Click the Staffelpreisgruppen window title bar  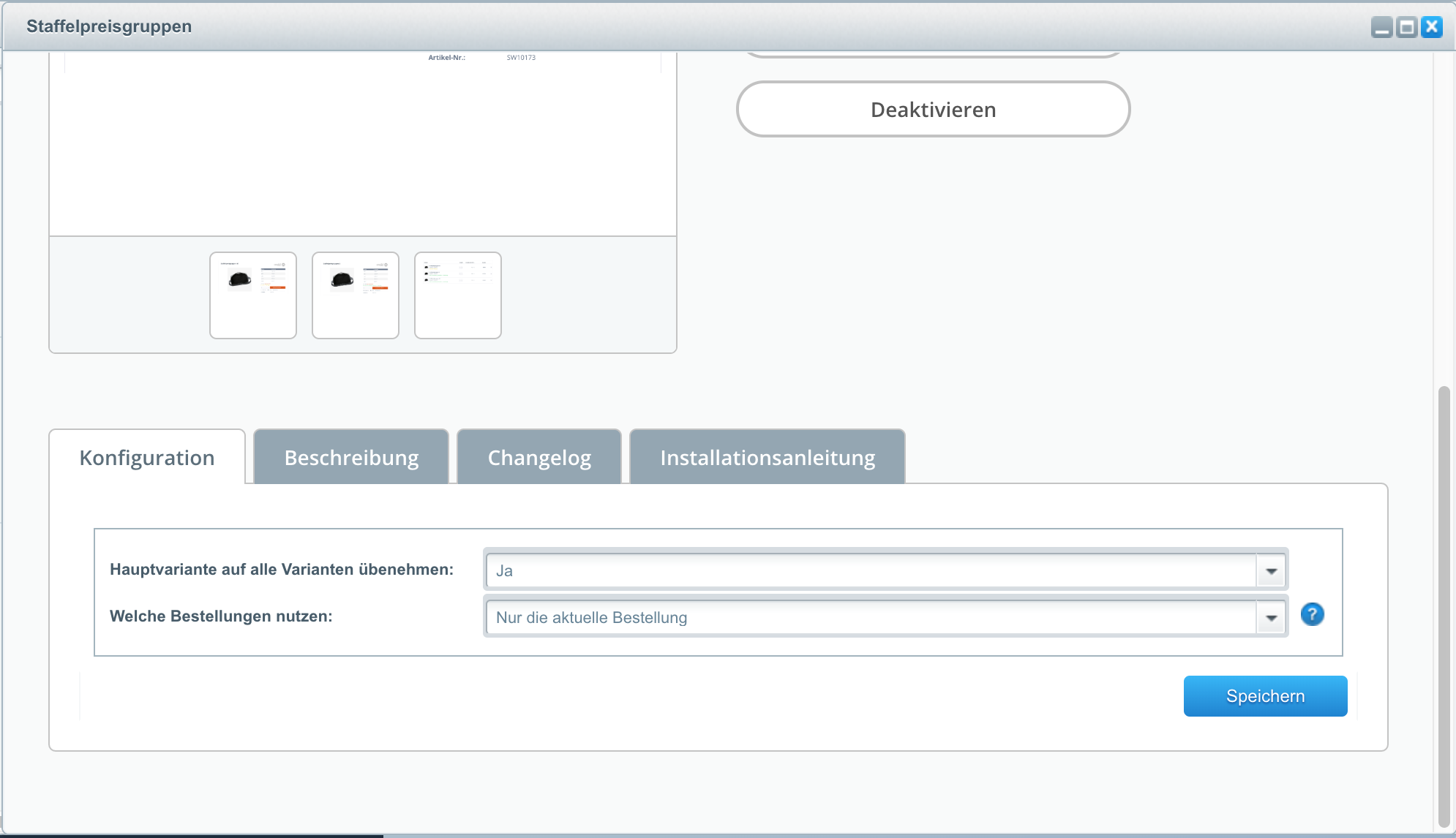(658, 26)
